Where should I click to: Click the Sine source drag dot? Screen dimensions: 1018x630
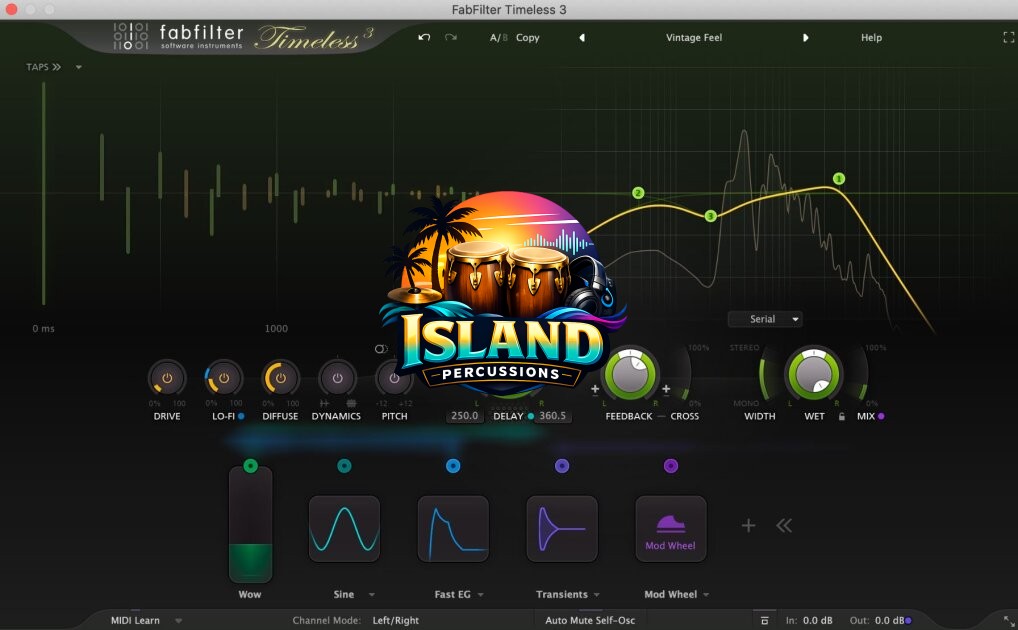344,466
